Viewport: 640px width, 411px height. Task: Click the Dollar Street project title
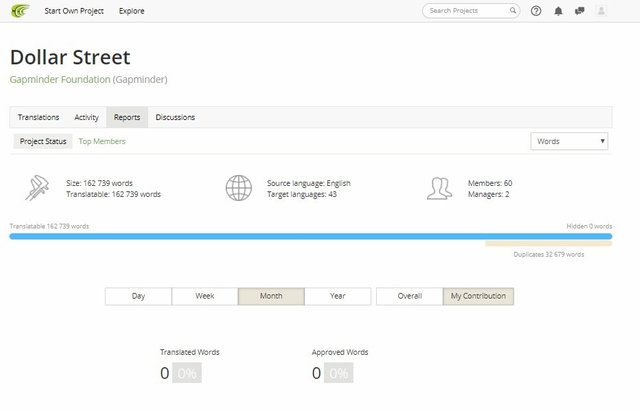click(x=70, y=57)
